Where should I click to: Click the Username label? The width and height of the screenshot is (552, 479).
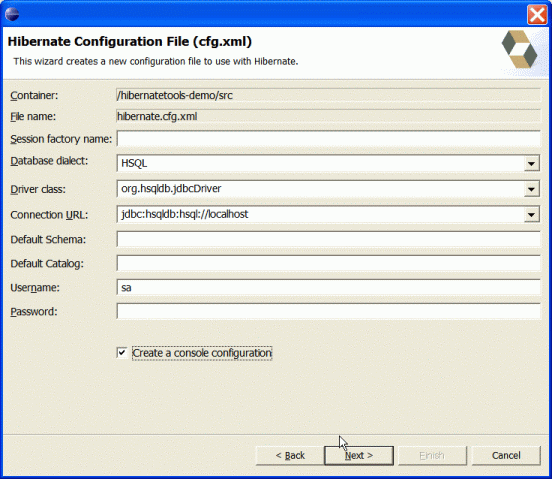[35, 288]
